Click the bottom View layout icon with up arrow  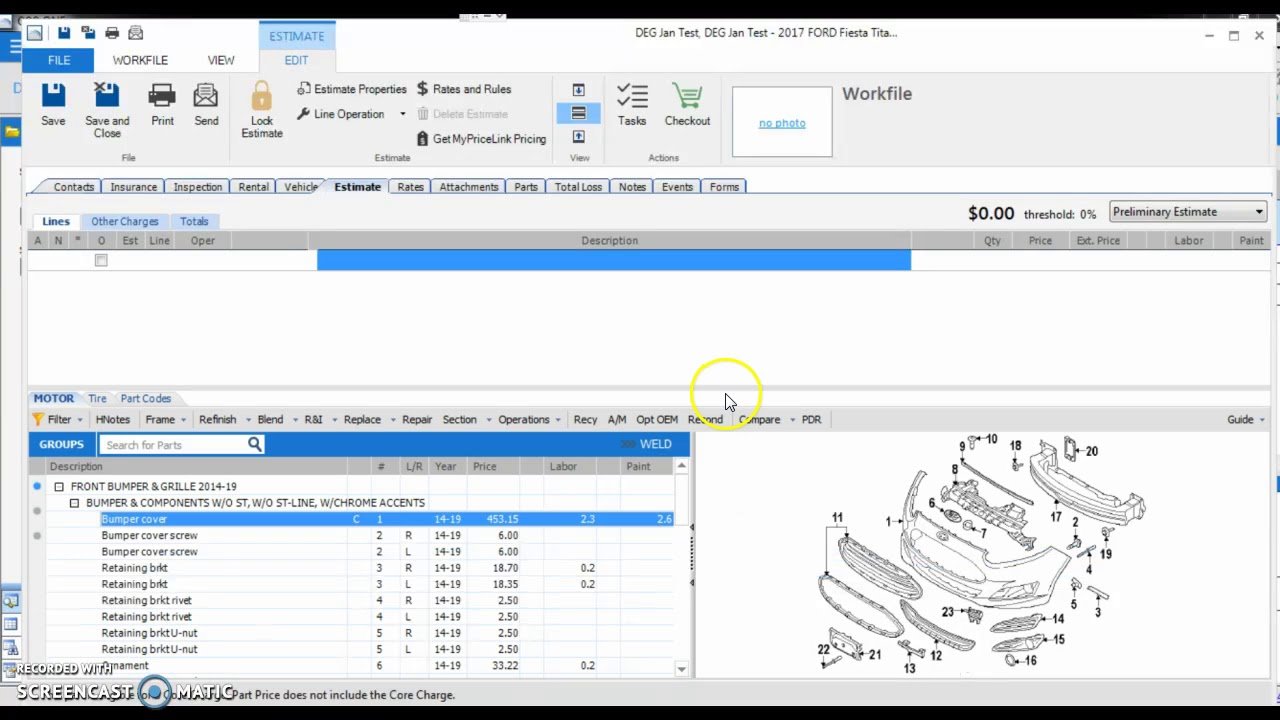pyautogui.click(x=578, y=137)
